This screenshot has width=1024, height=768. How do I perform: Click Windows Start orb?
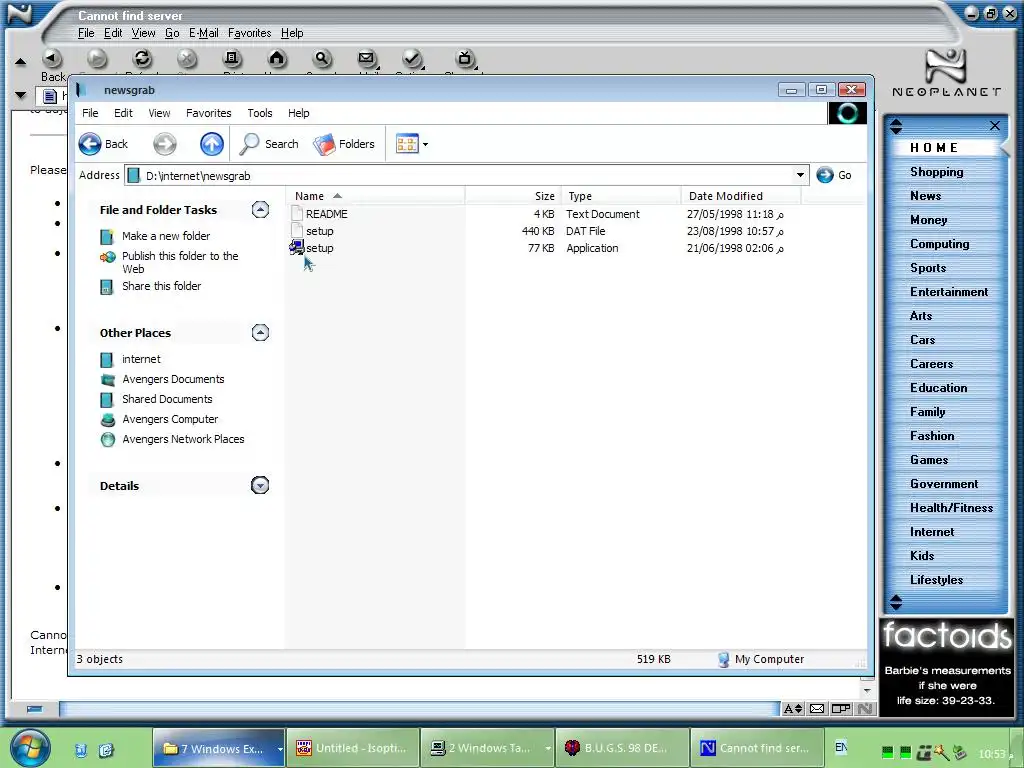(x=30, y=747)
